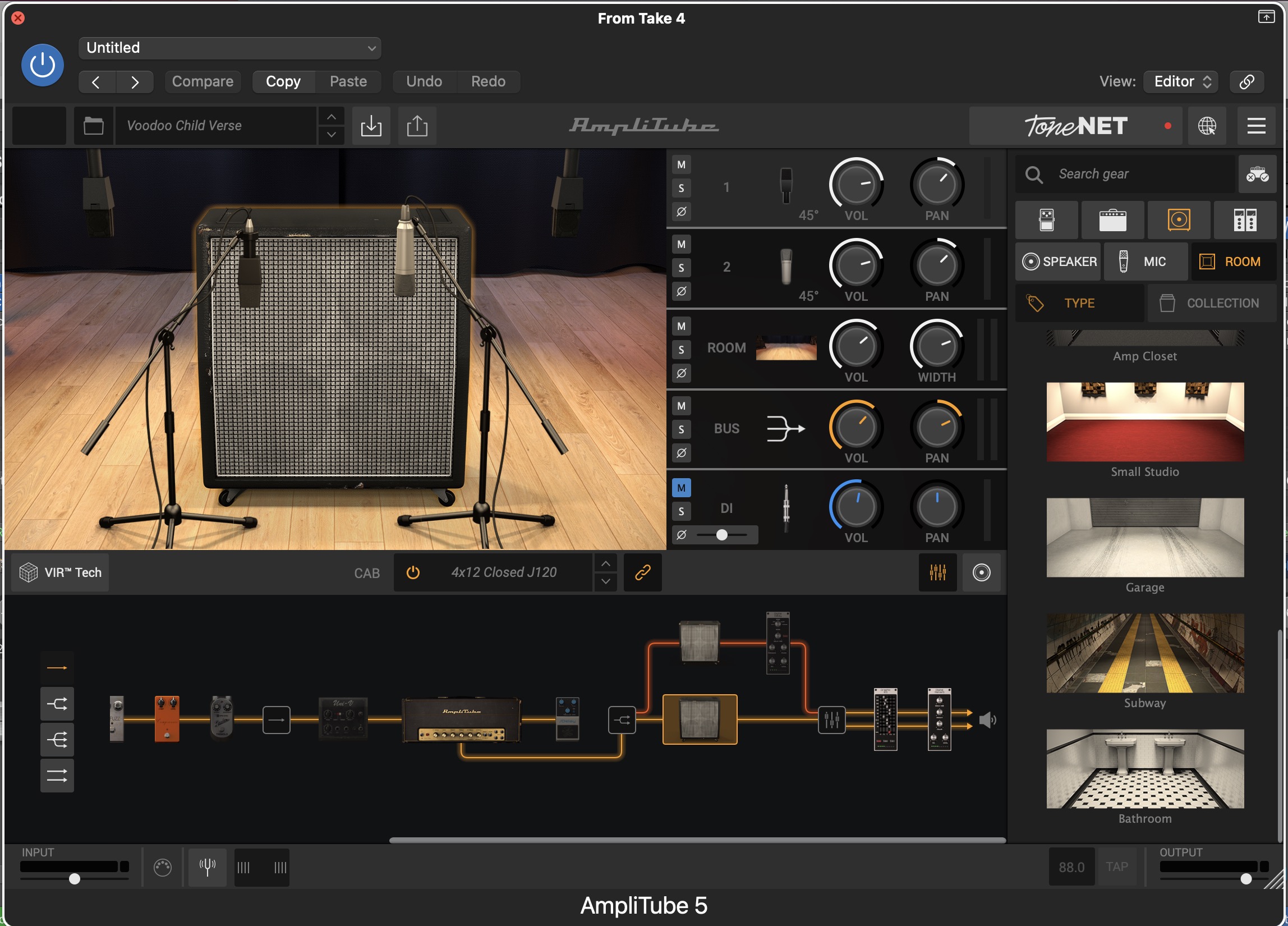This screenshot has height=926, width=1288.
Task: Unmute the DI channel
Action: pyautogui.click(x=682, y=488)
